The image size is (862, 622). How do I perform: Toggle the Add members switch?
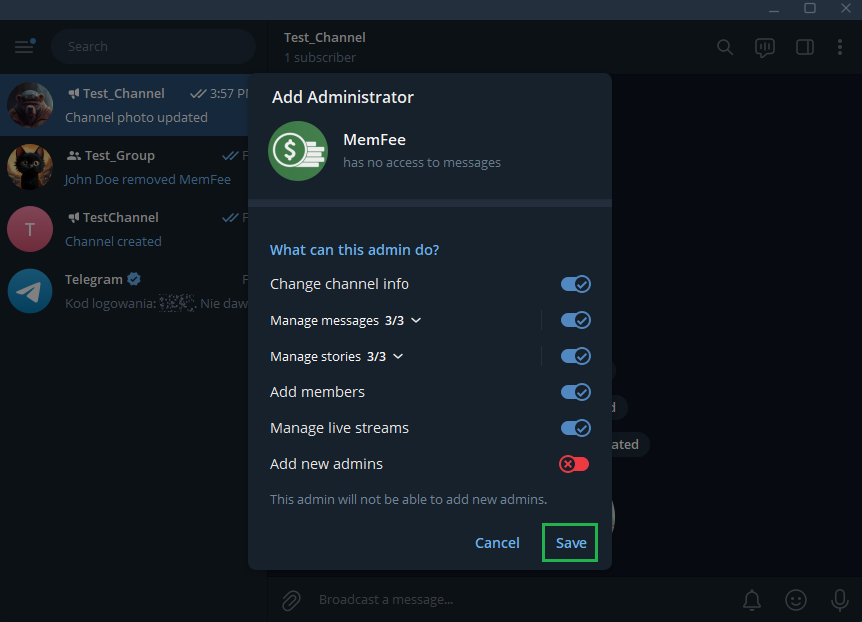[575, 392]
